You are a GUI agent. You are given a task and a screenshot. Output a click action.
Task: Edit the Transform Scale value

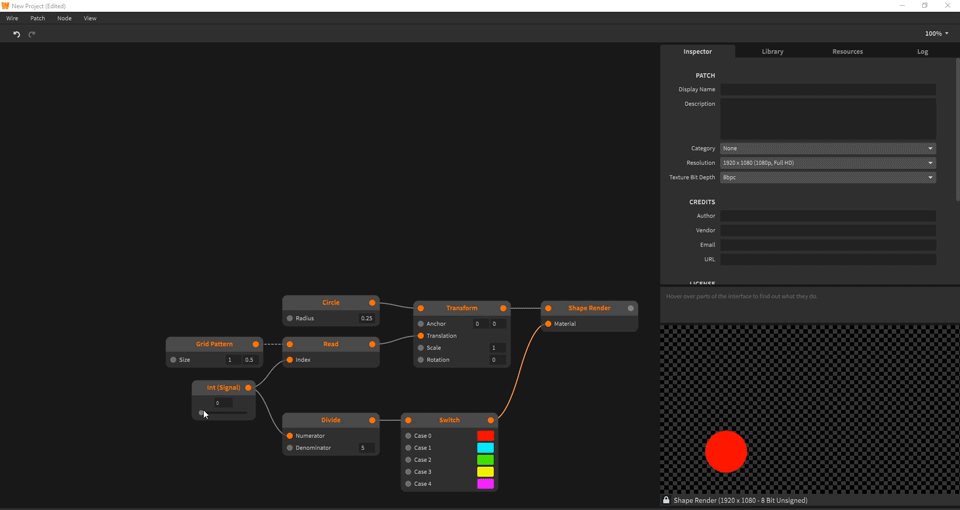pyautogui.click(x=497, y=348)
